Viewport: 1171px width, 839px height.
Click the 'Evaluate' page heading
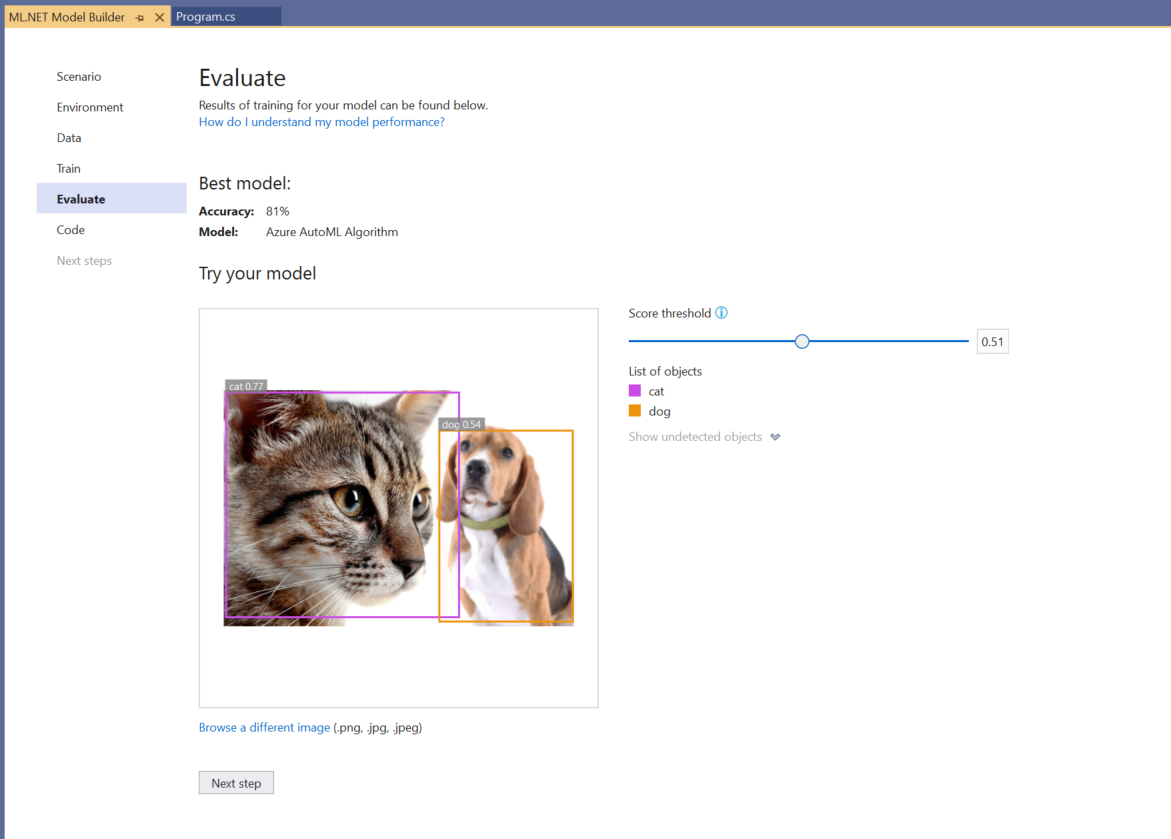(x=242, y=78)
